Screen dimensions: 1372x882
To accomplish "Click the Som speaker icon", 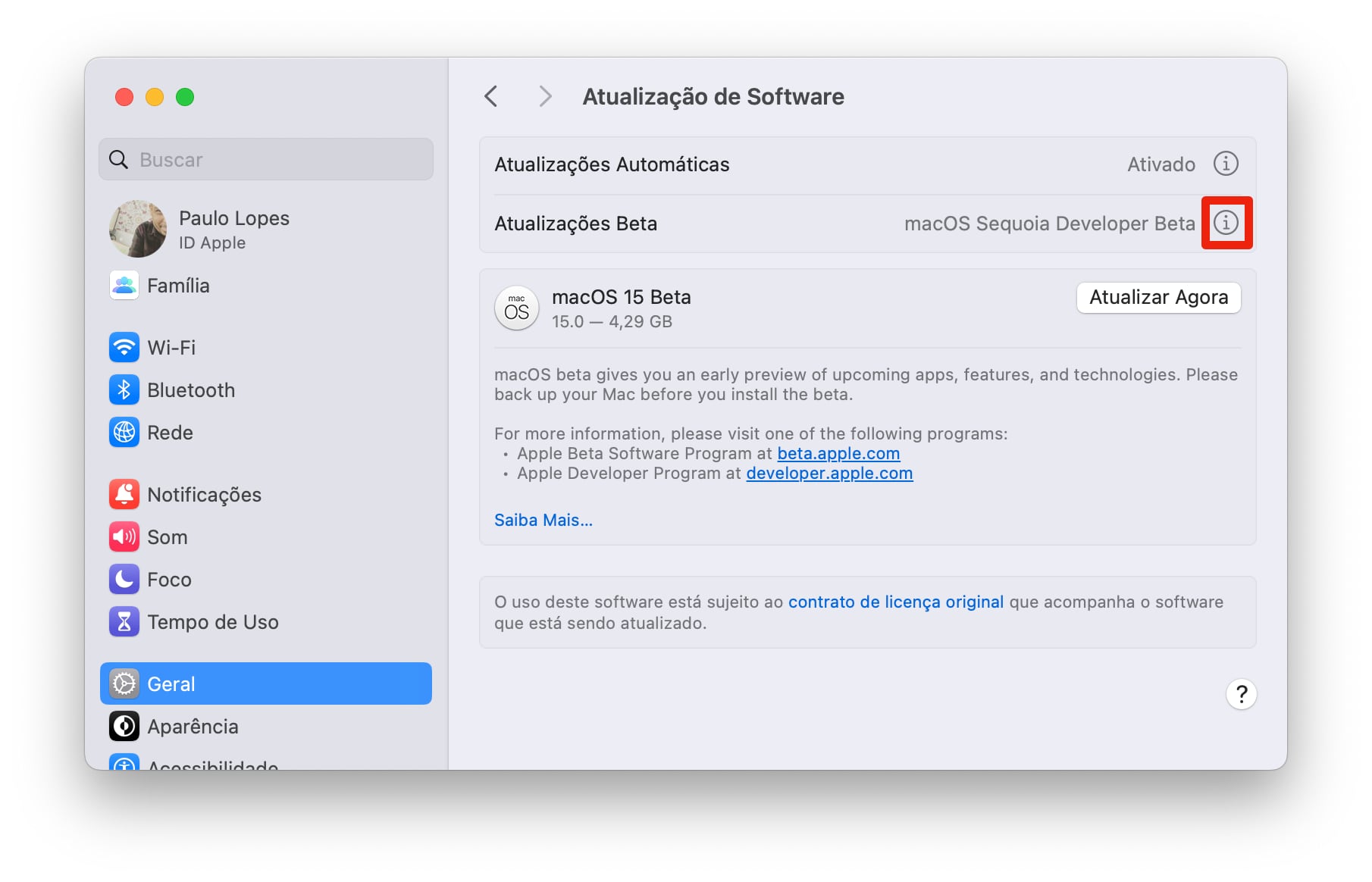I will pos(124,537).
